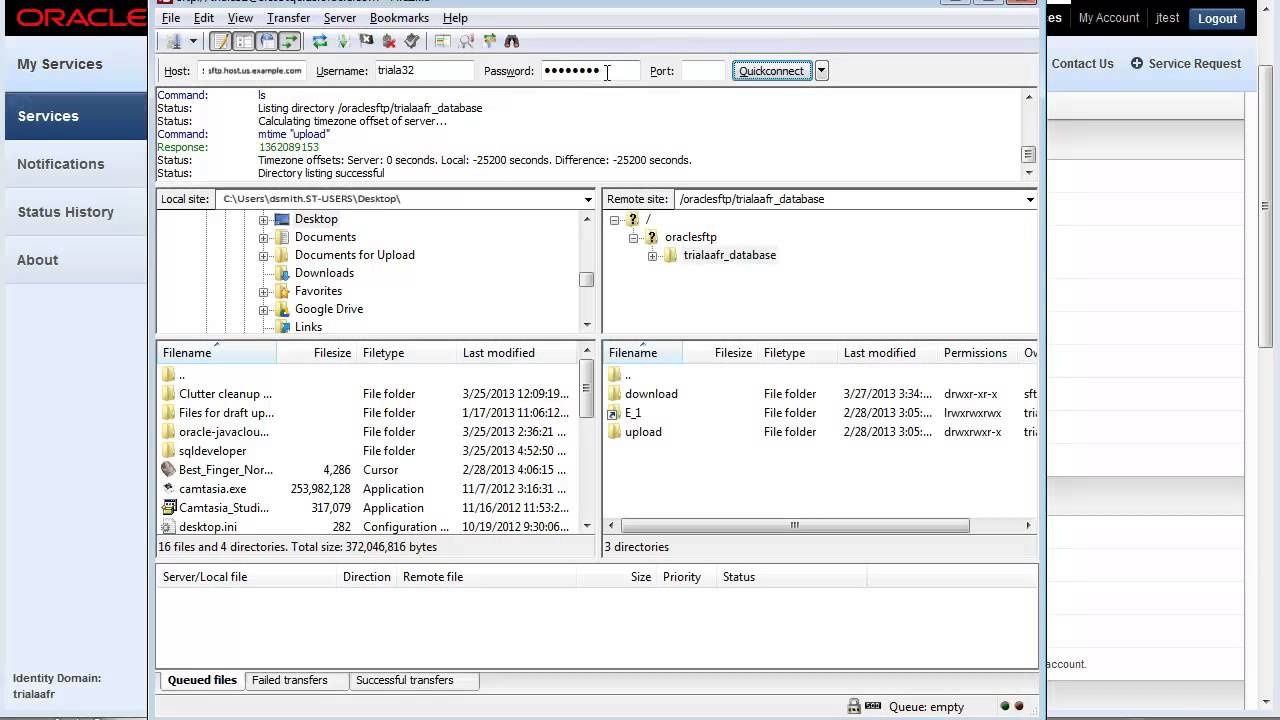Toggle the transfer queue display

289,41
